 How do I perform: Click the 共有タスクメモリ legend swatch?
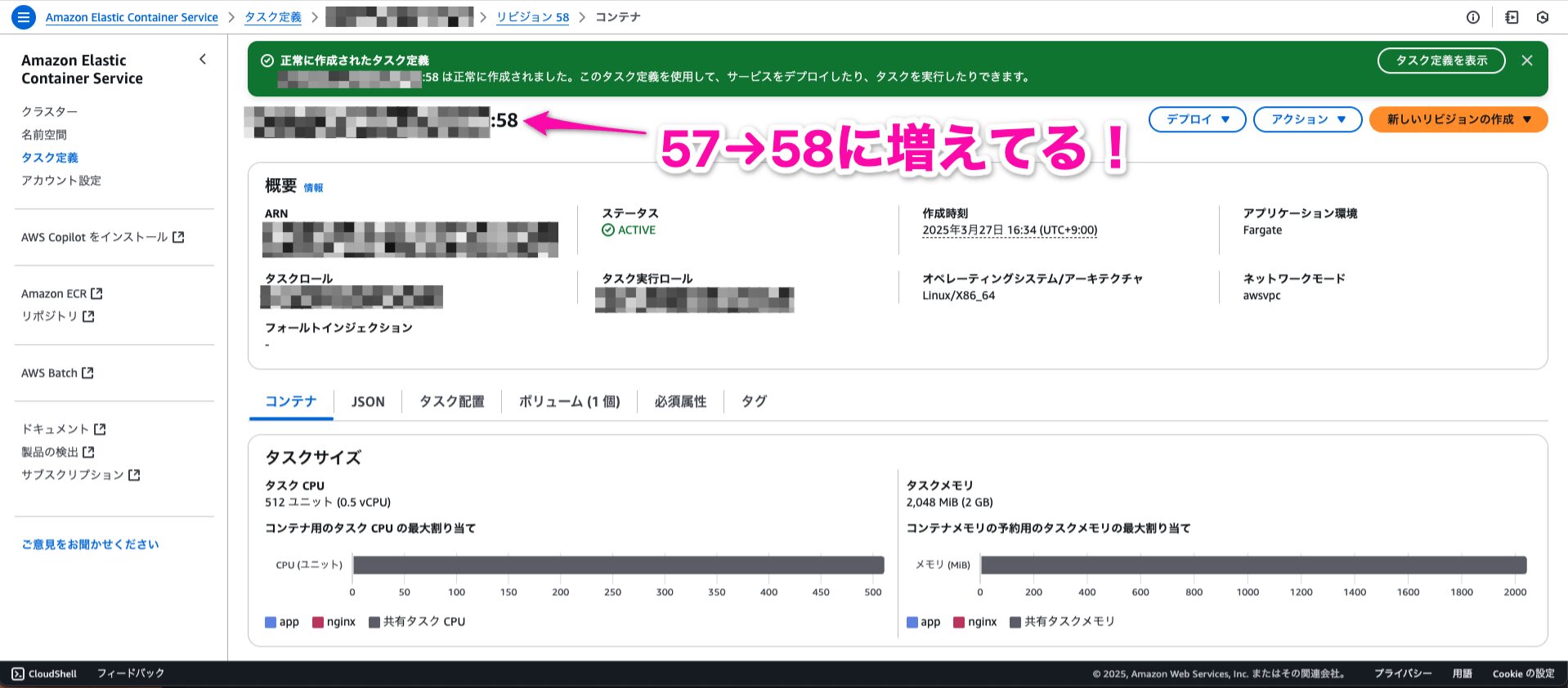[1015, 622]
